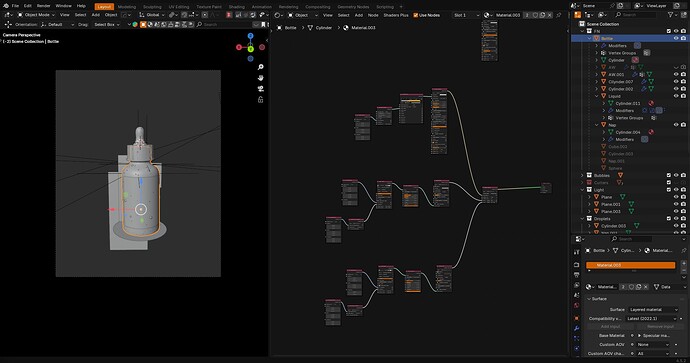Image resolution: width=690 pixels, height=363 pixels.
Task: Toggle the camera view icon in viewport
Action: click(261, 89)
